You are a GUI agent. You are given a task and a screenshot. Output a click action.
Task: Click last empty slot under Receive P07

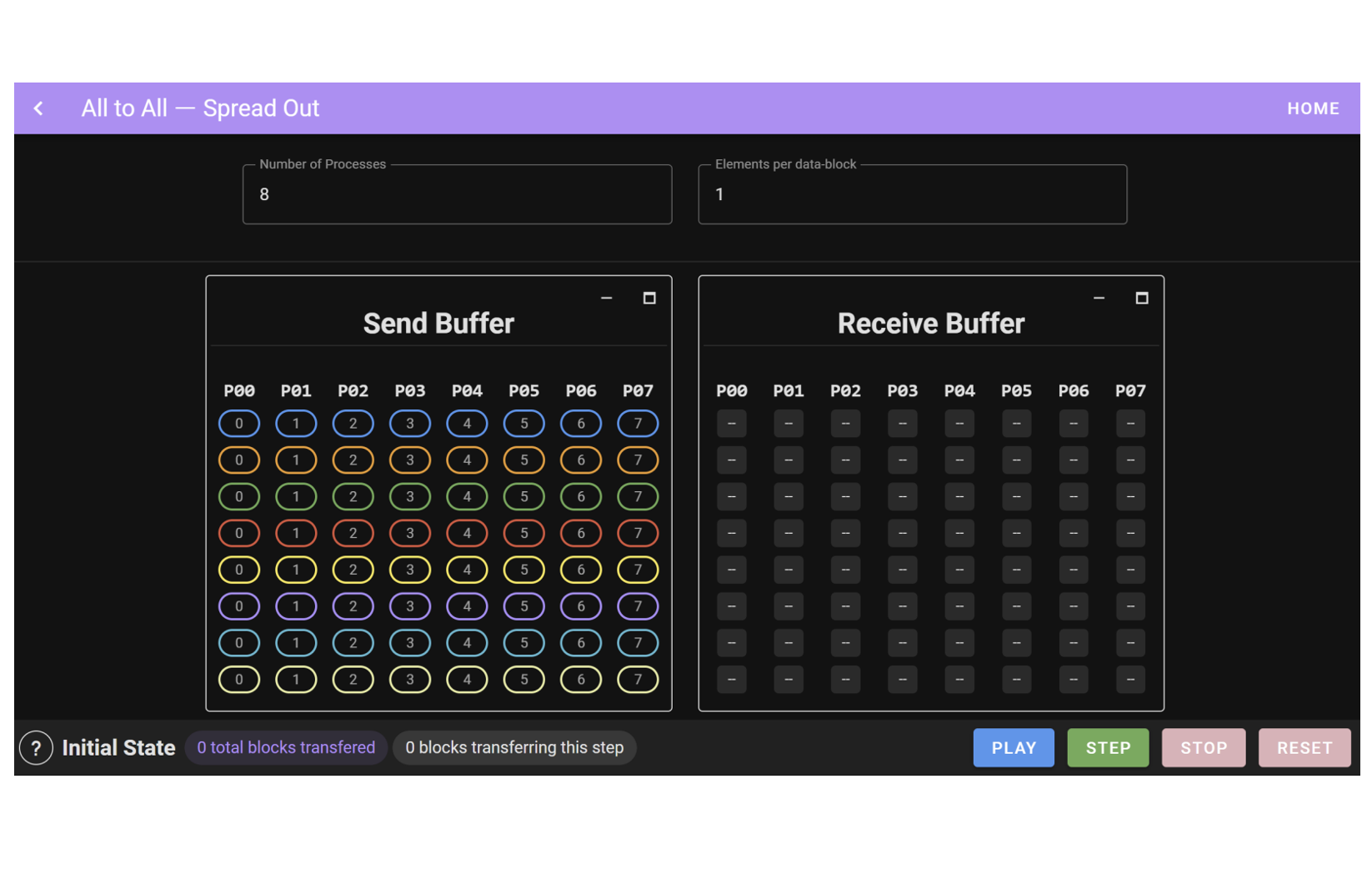coord(1130,680)
